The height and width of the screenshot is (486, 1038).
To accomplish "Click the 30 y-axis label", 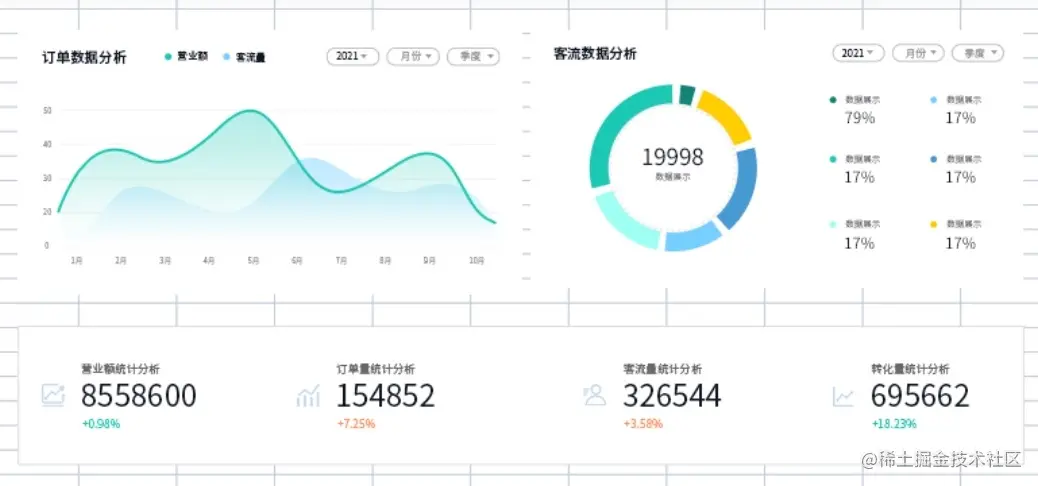I will 47,178.
